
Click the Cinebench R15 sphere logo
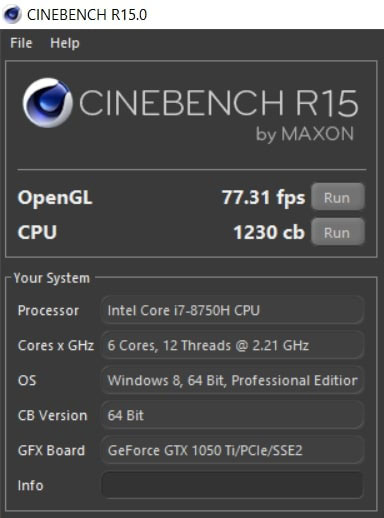coord(47,103)
